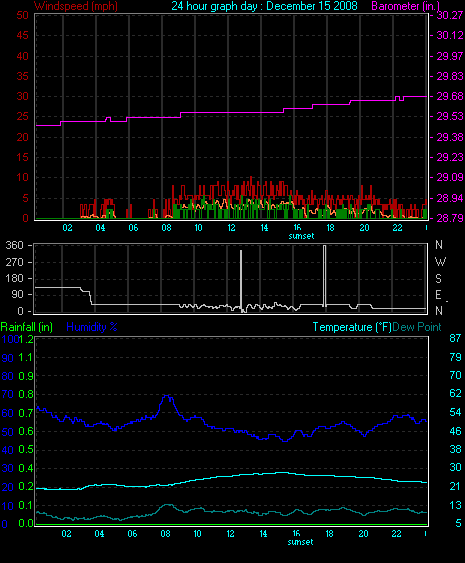Select barometer scale value 30.12

[x=450, y=35]
